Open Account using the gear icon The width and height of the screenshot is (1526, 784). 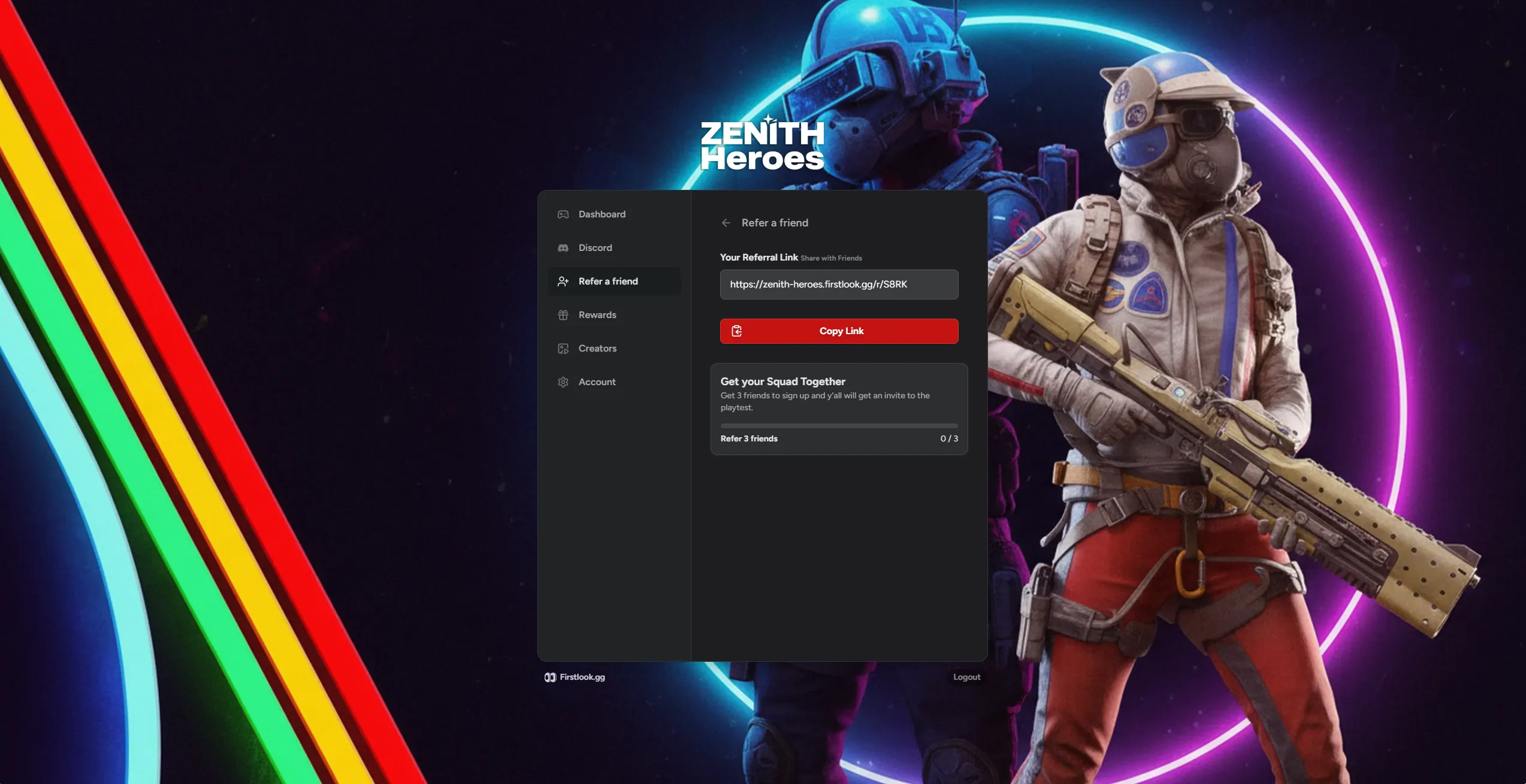(563, 382)
